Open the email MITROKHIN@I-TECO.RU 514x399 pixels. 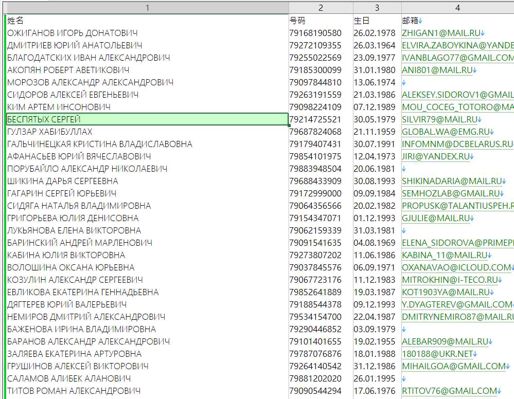pyautogui.click(x=450, y=280)
